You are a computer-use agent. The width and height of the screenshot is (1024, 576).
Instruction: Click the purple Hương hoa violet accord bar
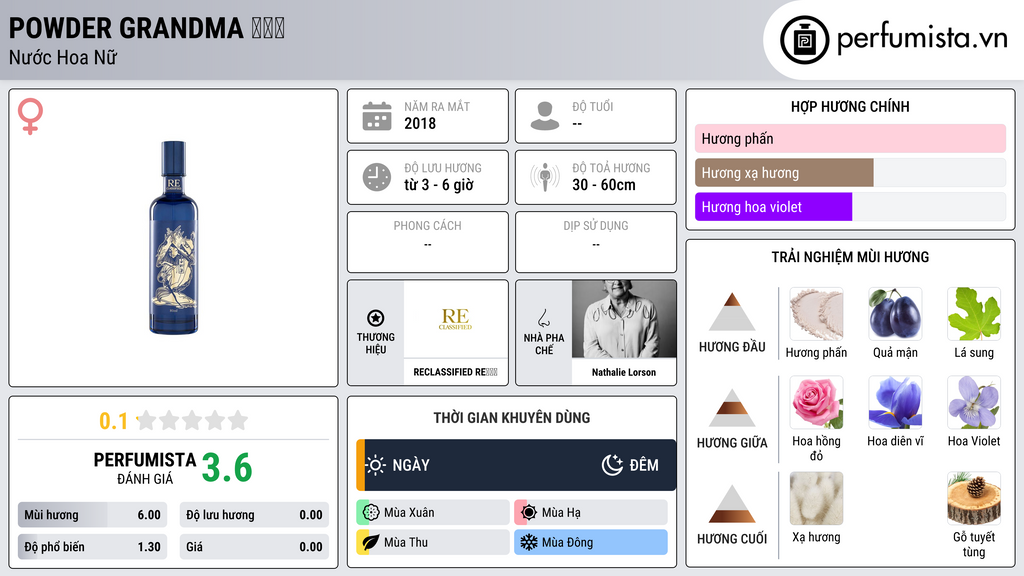click(x=773, y=206)
